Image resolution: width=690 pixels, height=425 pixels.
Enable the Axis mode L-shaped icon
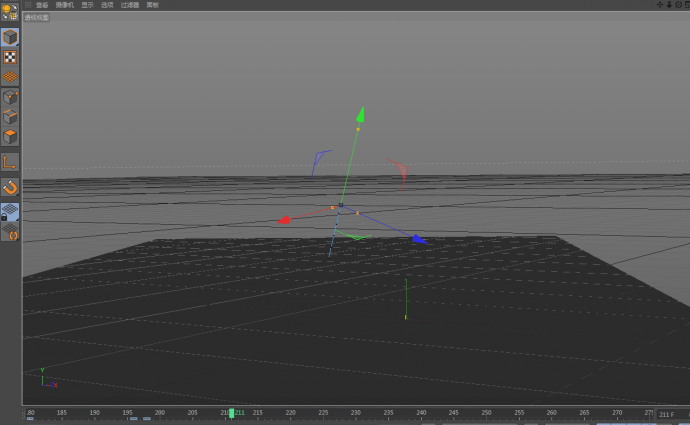tap(10, 161)
